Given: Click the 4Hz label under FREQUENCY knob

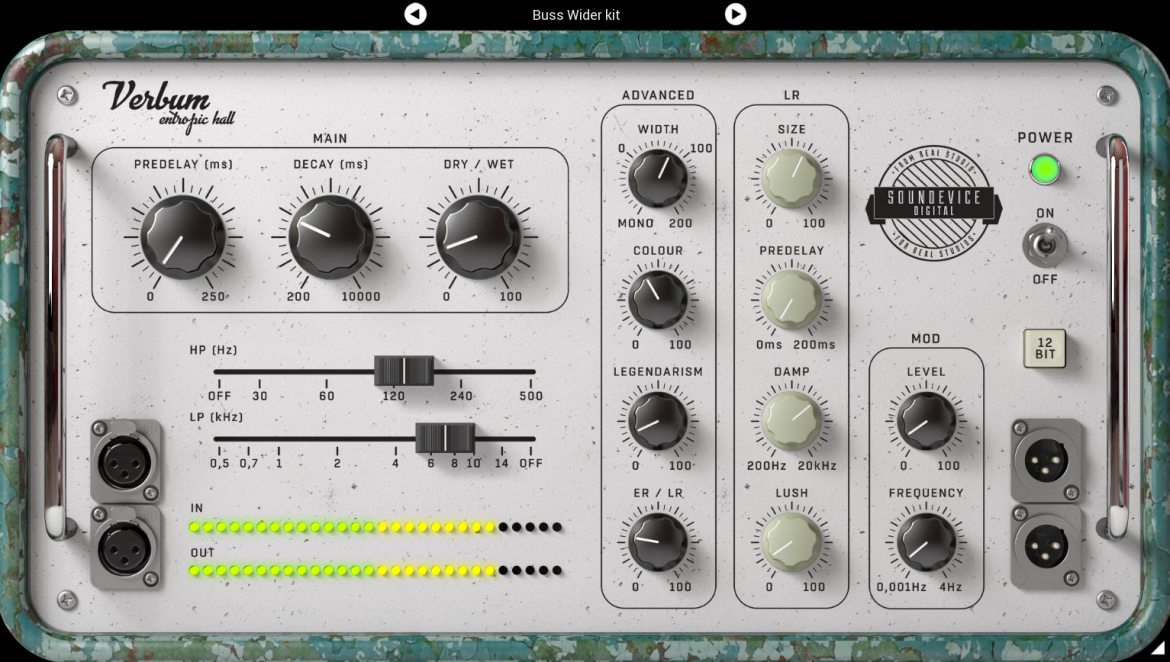Looking at the screenshot, I should (951, 587).
